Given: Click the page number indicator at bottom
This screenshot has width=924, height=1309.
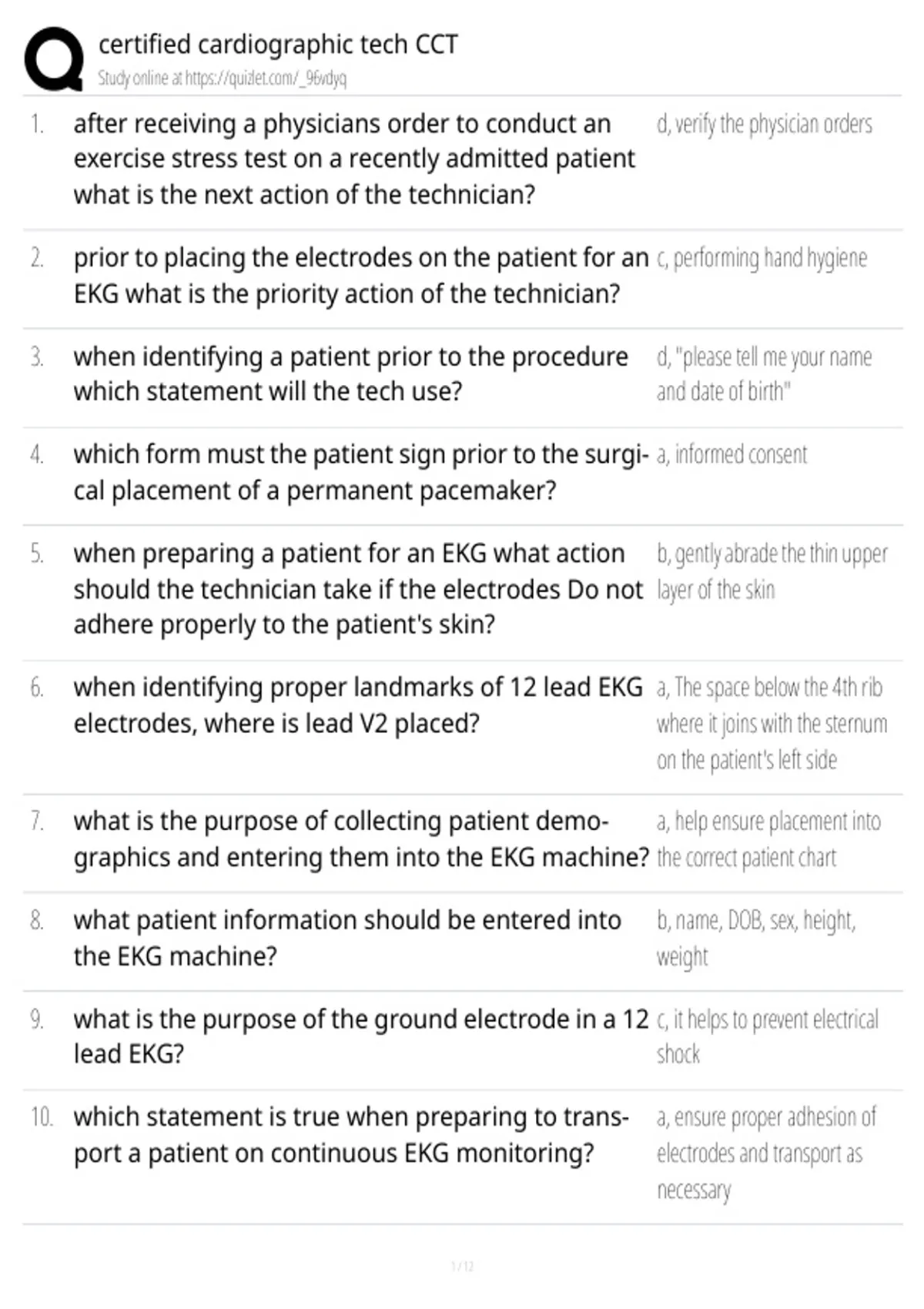Looking at the screenshot, I should coord(462,1266).
